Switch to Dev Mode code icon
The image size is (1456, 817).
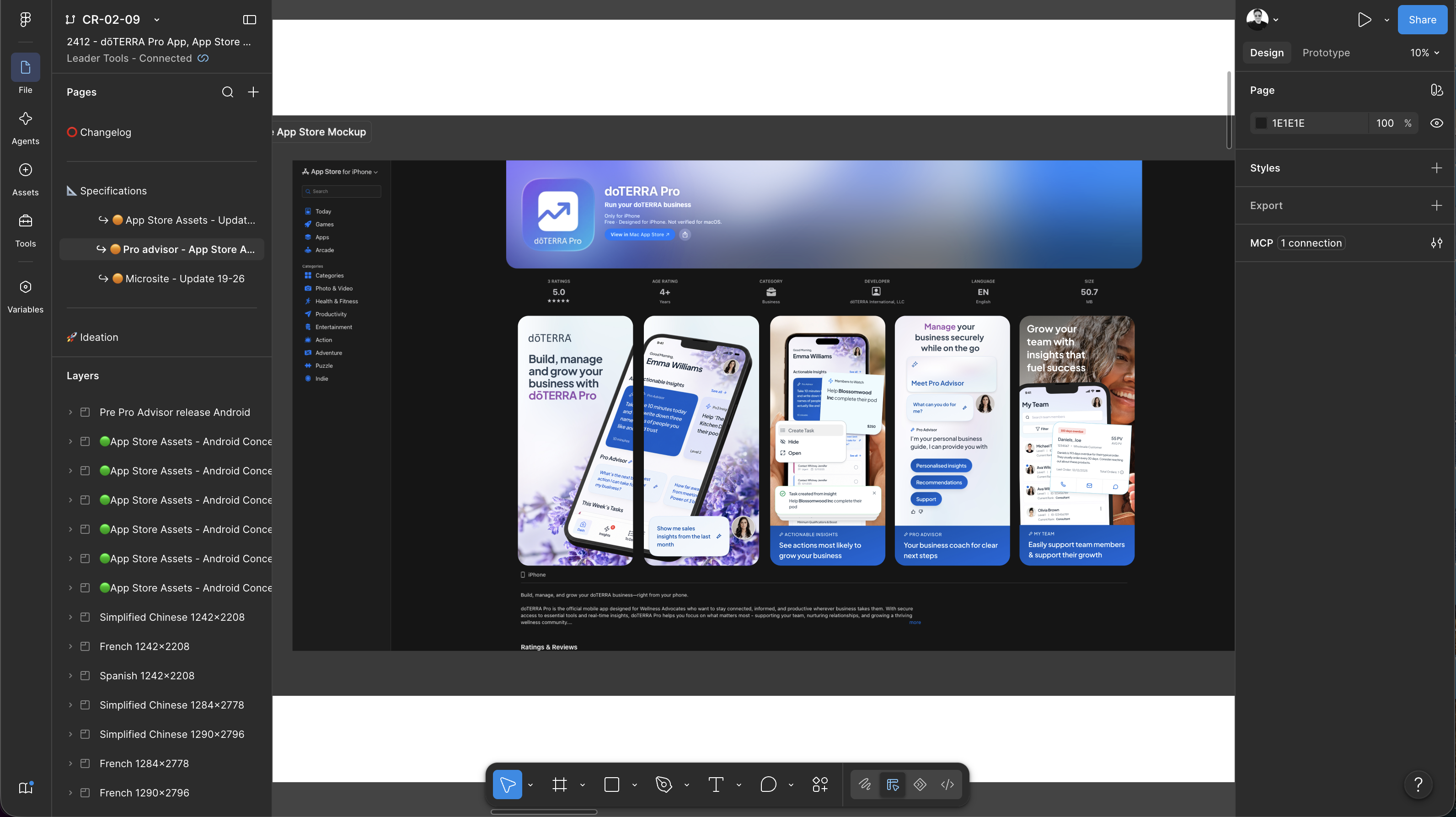pyautogui.click(x=947, y=784)
